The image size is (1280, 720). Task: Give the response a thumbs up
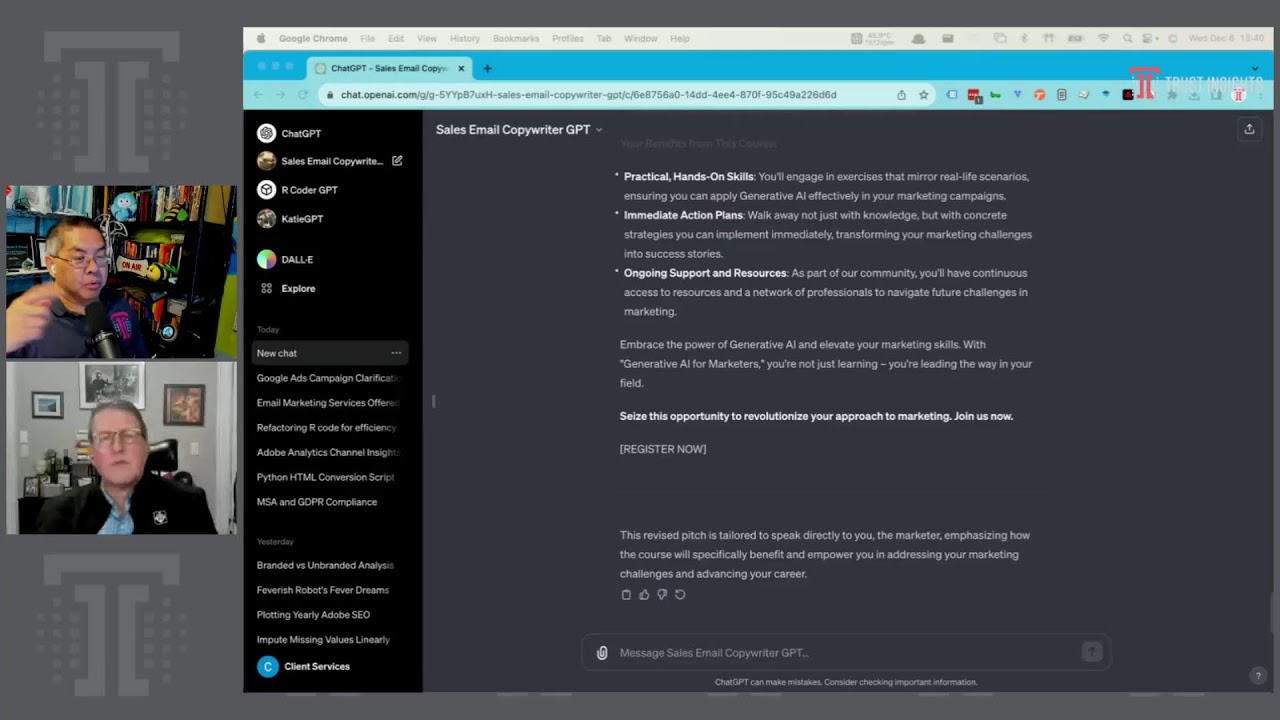click(x=644, y=594)
